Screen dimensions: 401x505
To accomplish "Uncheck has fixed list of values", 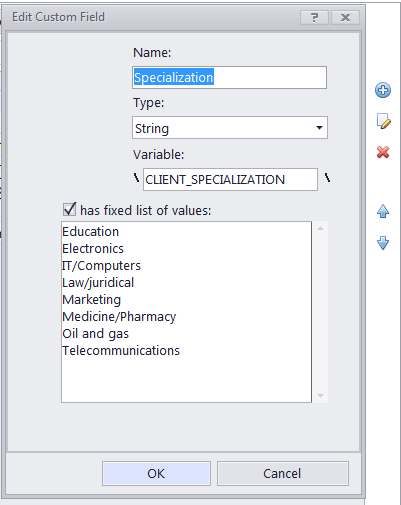I will click(69, 210).
